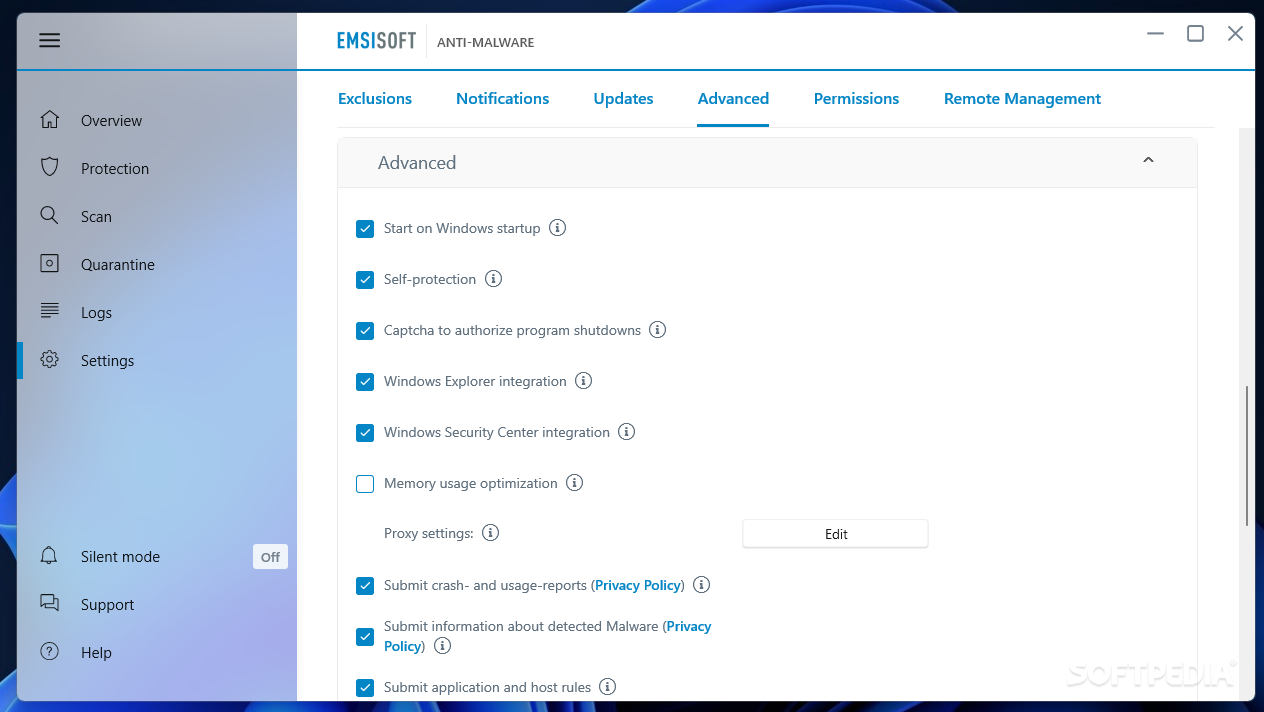Open Privacy Policy link for crash reports

click(638, 585)
